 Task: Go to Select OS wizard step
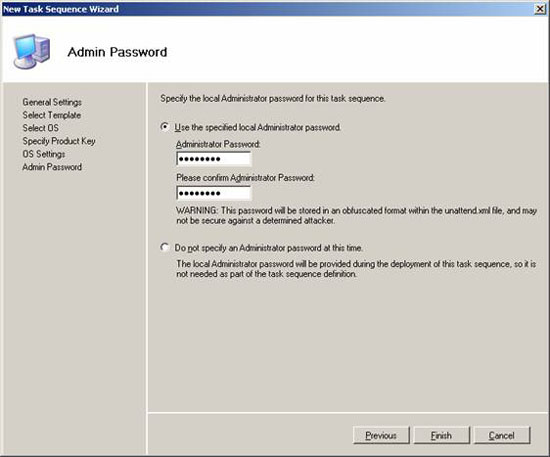click(40, 128)
